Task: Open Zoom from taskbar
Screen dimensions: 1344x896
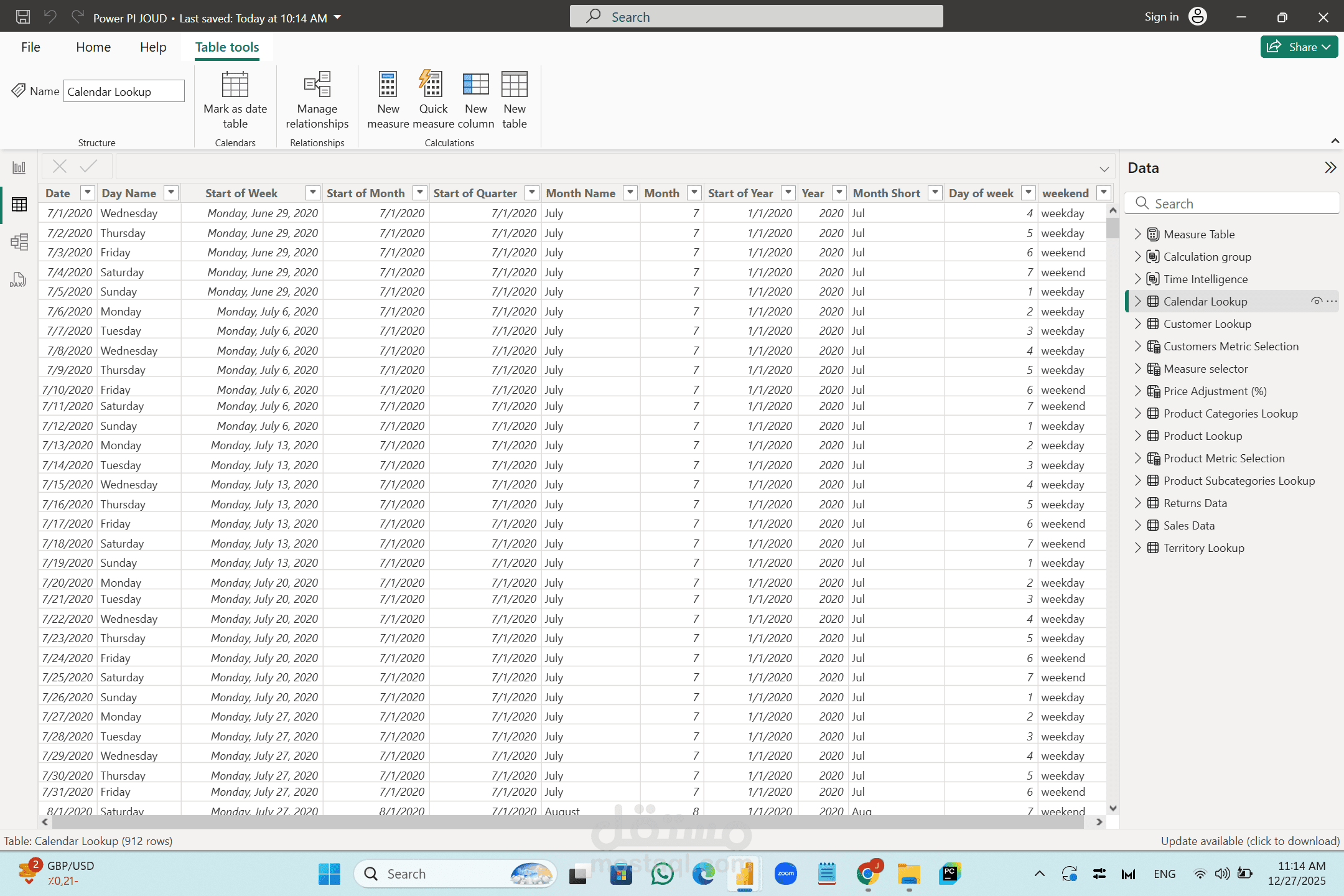Action: tap(786, 874)
